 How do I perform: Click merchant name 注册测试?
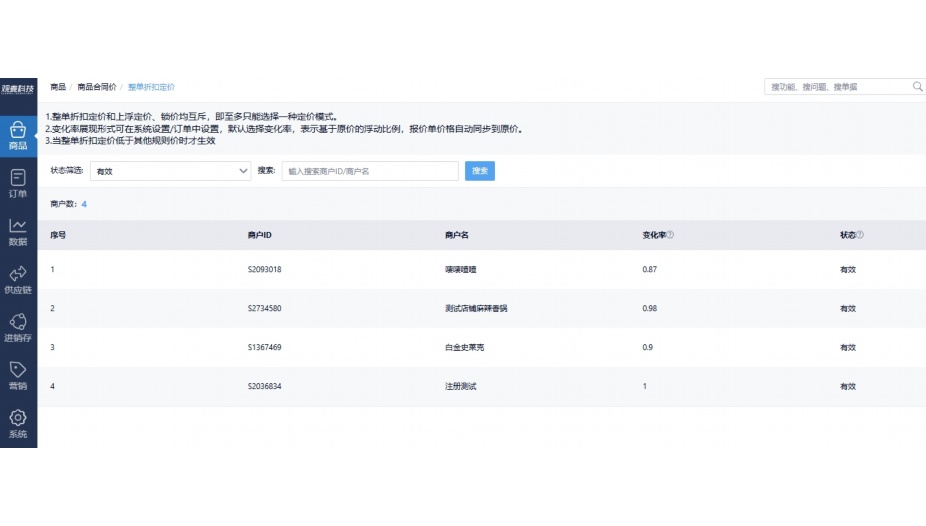tap(461, 386)
